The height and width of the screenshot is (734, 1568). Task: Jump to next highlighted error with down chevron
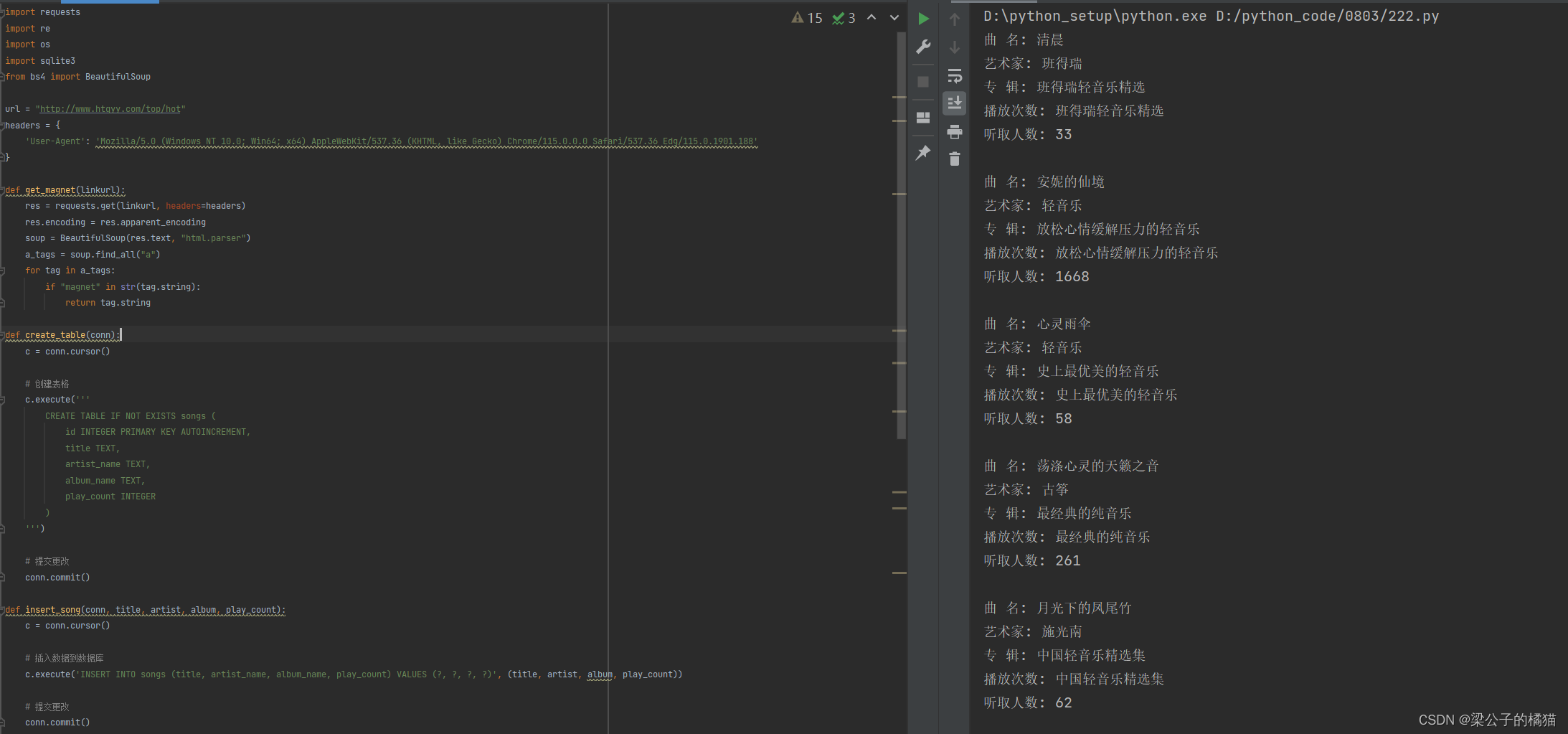894,17
